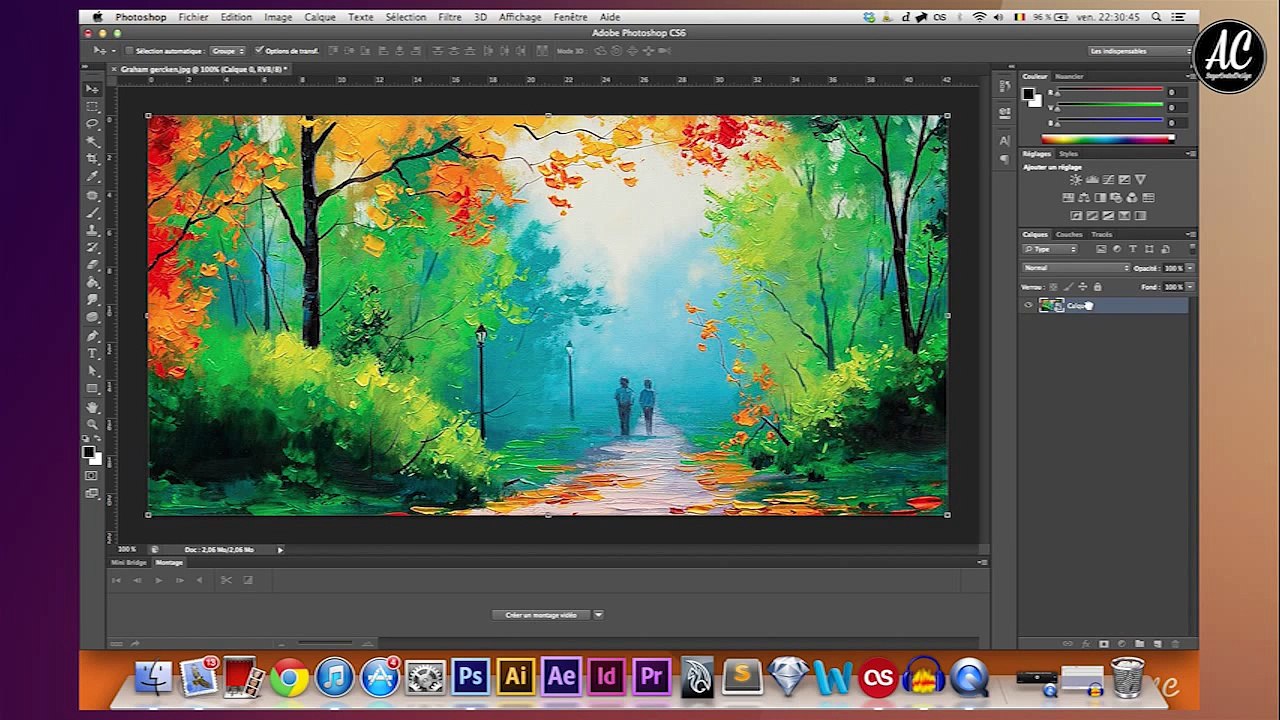Open Les indispensables workspace dropdown
The width and height of the screenshot is (1280, 720).
click(x=1138, y=50)
